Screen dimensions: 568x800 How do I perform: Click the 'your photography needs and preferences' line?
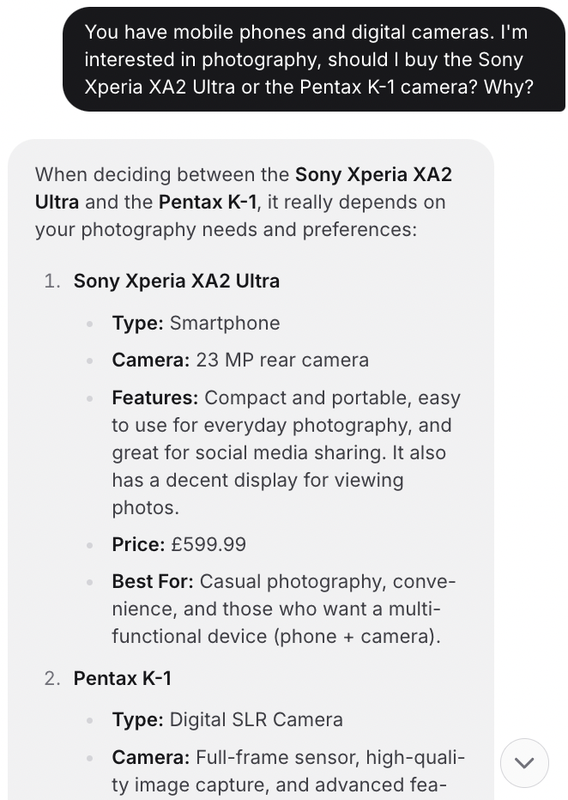pos(226,230)
